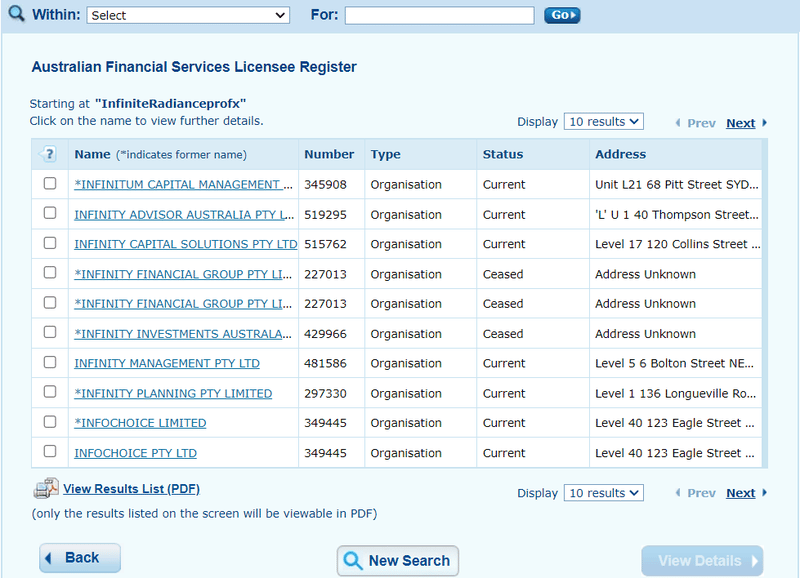Select the INFINITY CAPITAL SOLUTIONS PTY LTD checkbox

pos(50,243)
